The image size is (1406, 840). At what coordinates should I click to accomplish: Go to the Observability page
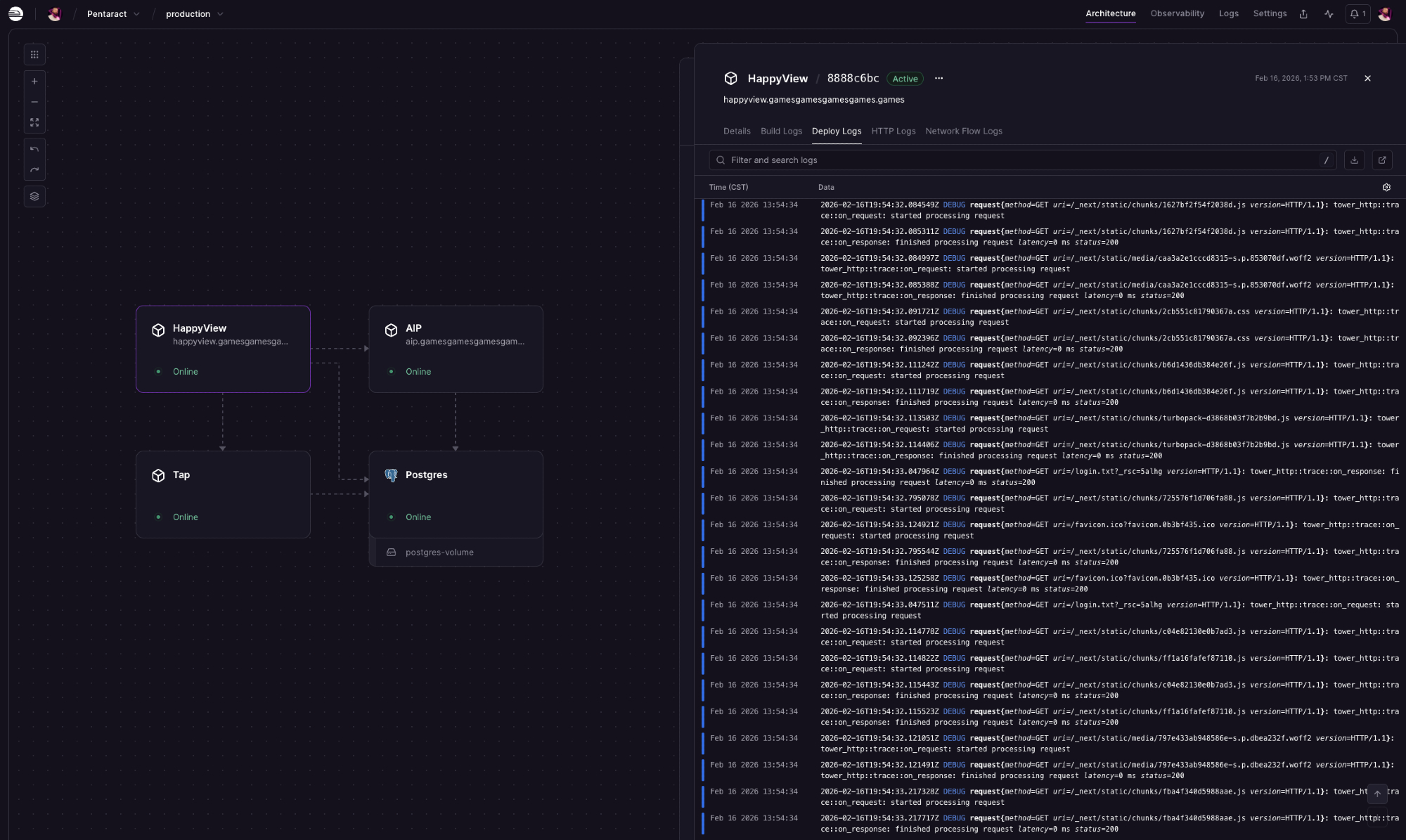(x=1177, y=14)
